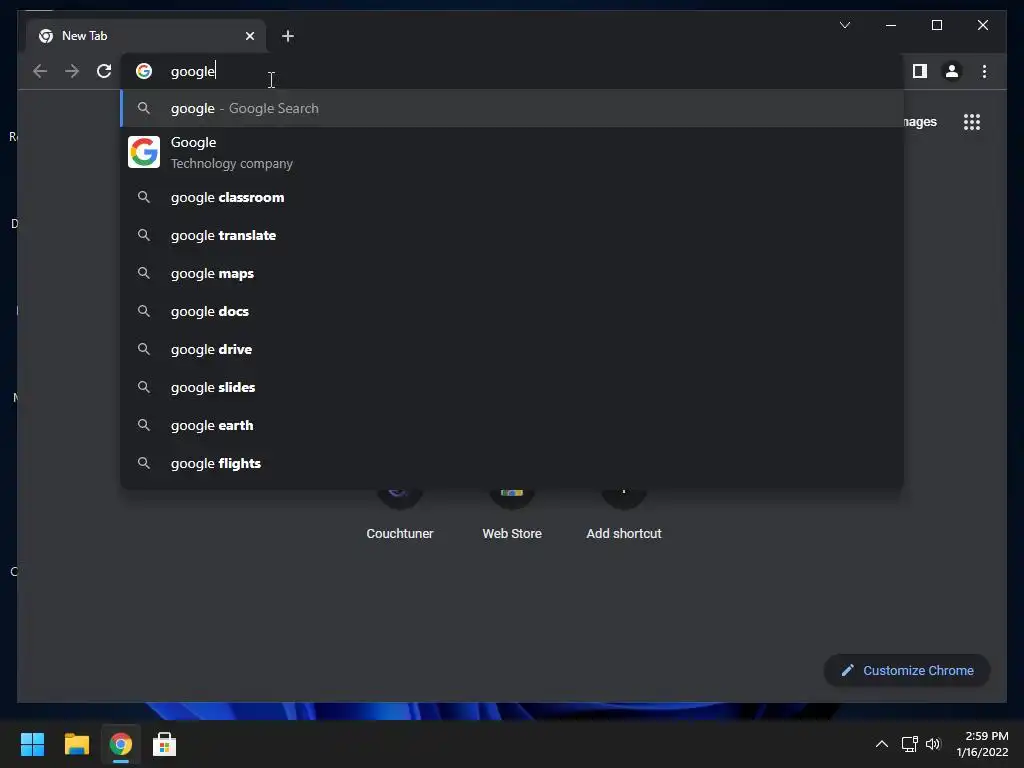Select Google Technology company suggestion

point(512,152)
